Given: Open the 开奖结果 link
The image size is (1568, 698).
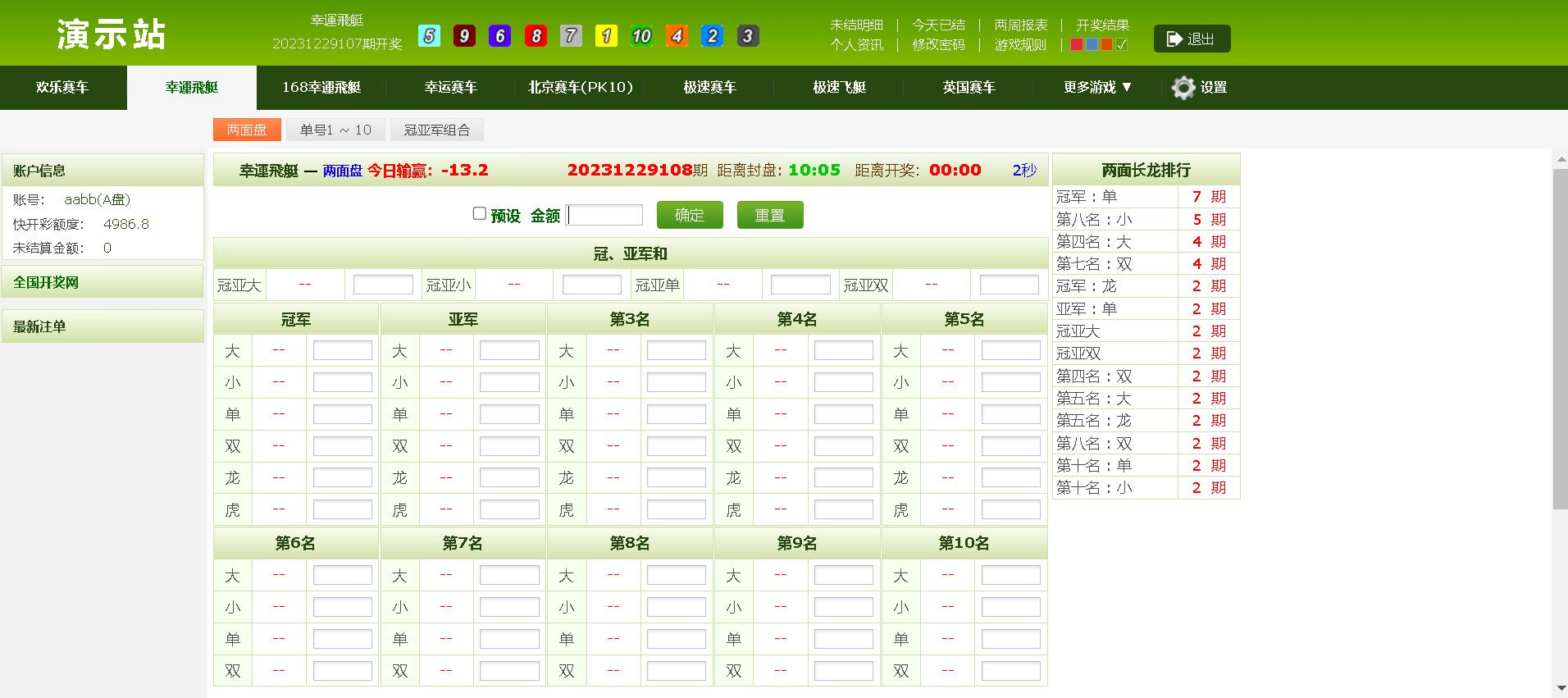Looking at the screenshot, I should 1102,25.
